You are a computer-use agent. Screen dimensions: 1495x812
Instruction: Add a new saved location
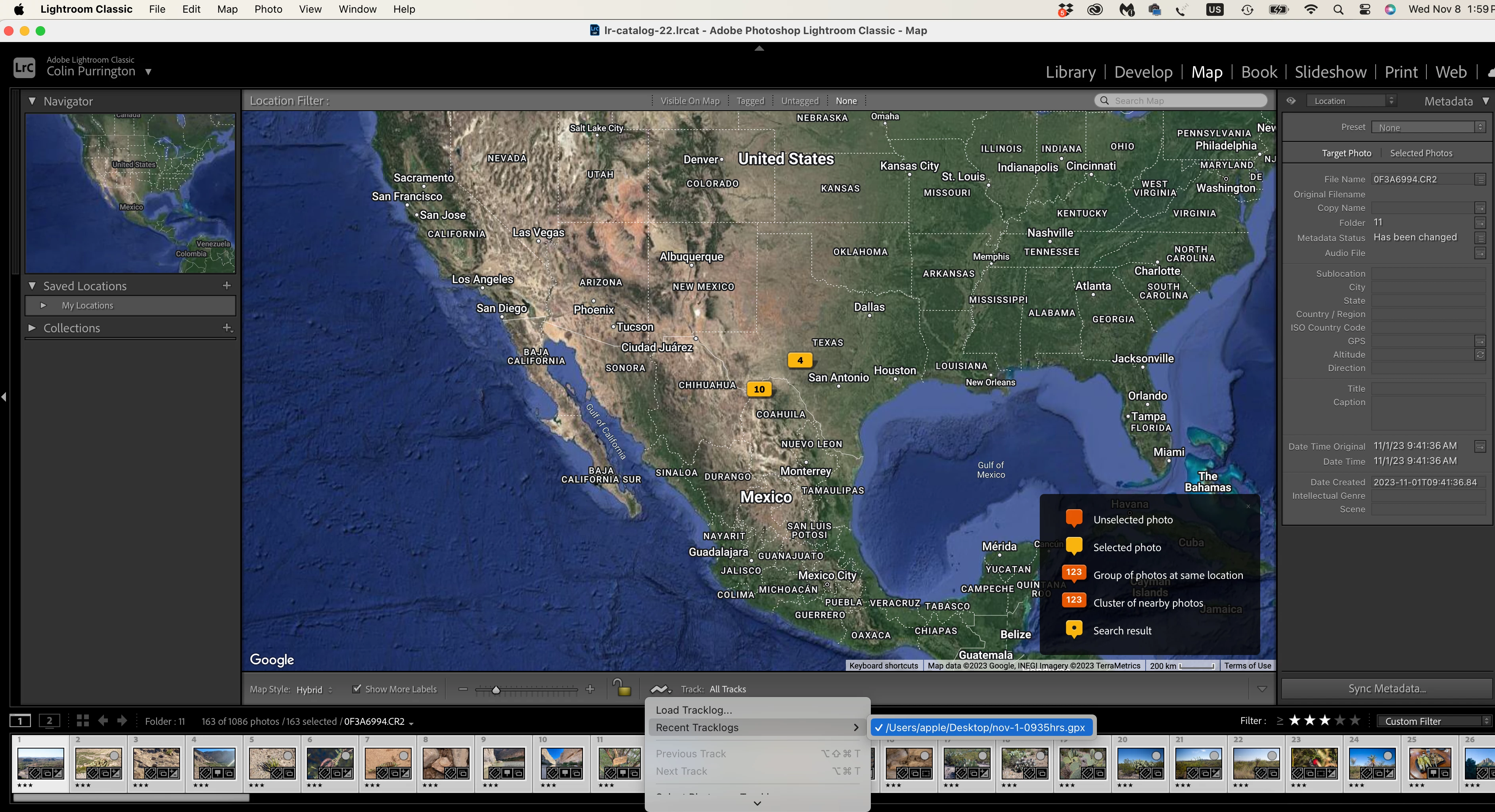click(x=227, y=285)
